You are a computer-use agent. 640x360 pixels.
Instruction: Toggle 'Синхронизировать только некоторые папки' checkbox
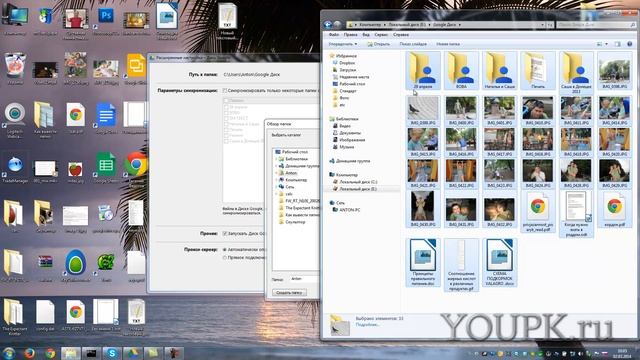click(x=224, y=90)
